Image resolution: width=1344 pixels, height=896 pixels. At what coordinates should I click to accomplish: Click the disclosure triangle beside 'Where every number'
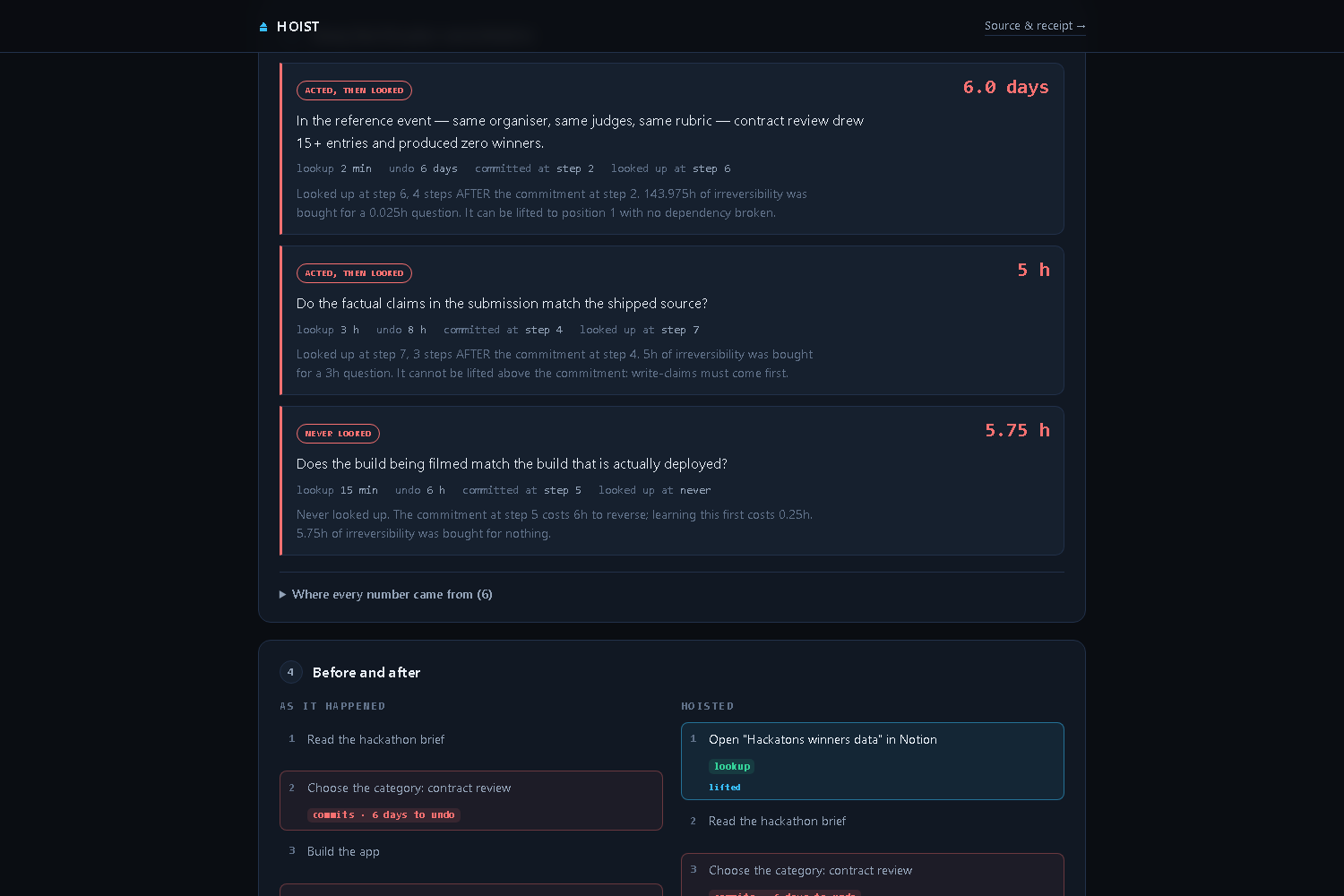(283, 594)
